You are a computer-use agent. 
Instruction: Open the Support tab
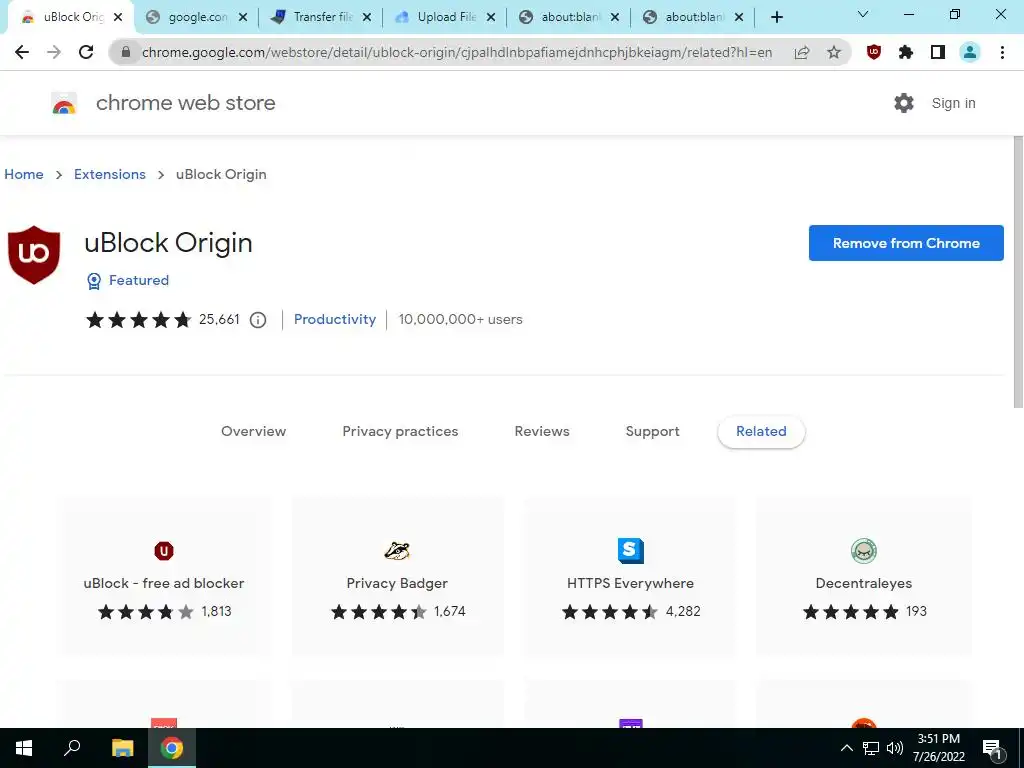pos(652,431)
